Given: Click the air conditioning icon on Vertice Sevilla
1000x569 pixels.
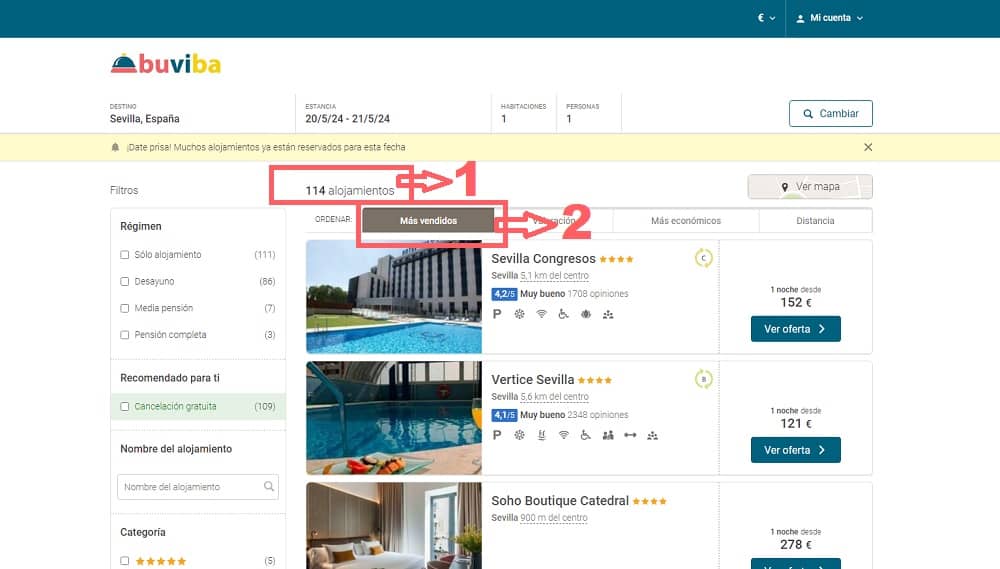Looking at the screenshot, I should point(520,435).
